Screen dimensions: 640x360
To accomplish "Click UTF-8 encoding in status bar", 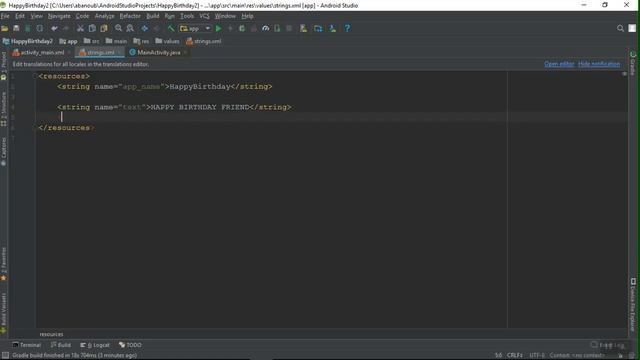I will 537,356.
